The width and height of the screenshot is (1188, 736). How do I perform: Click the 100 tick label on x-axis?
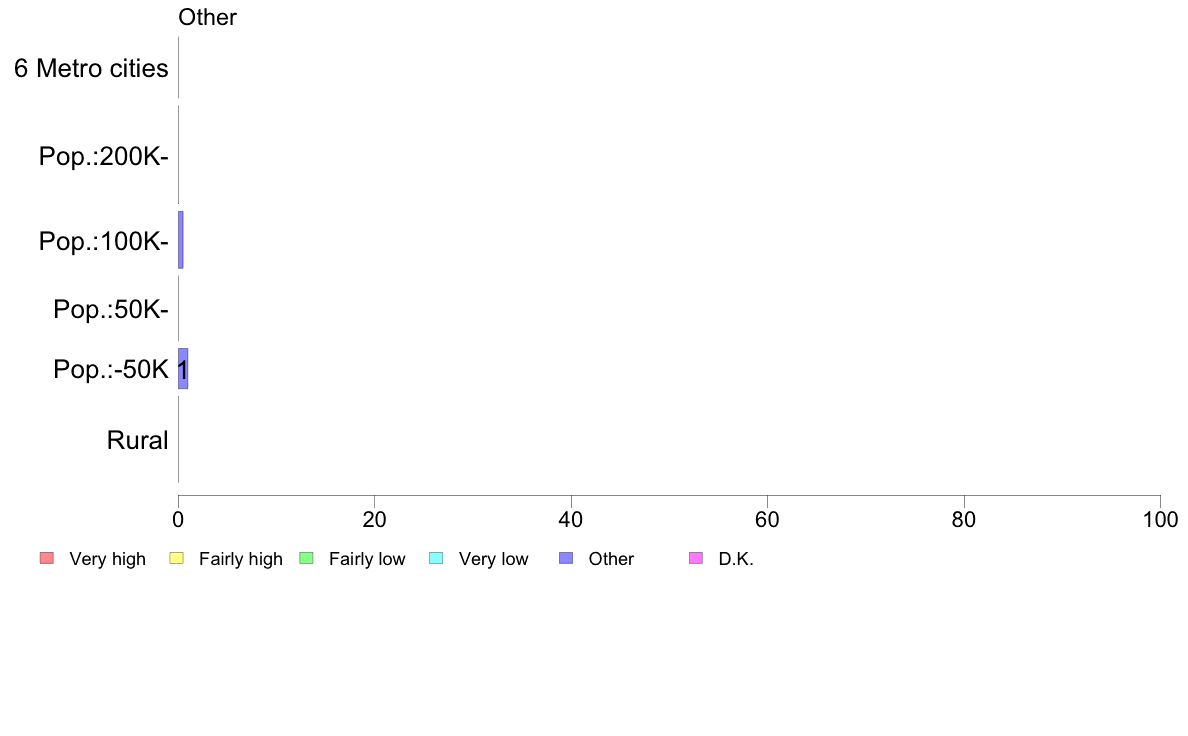tap(1161, 519)
